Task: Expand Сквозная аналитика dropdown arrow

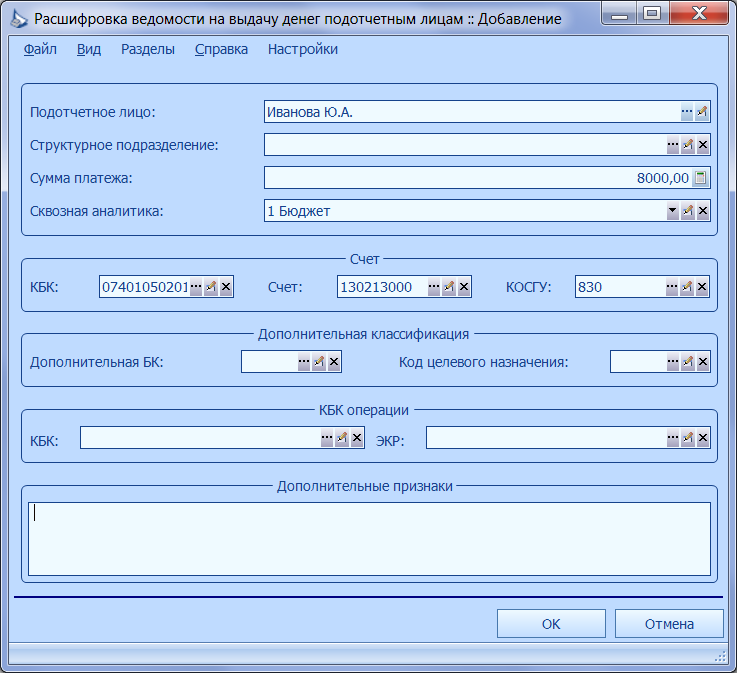Action: click(x=673, y=211)
